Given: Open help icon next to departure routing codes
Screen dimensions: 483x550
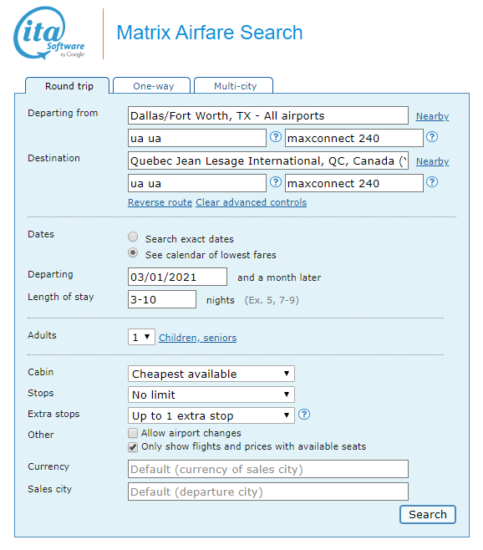Looking at the screenshot, I should pos(276,137).
